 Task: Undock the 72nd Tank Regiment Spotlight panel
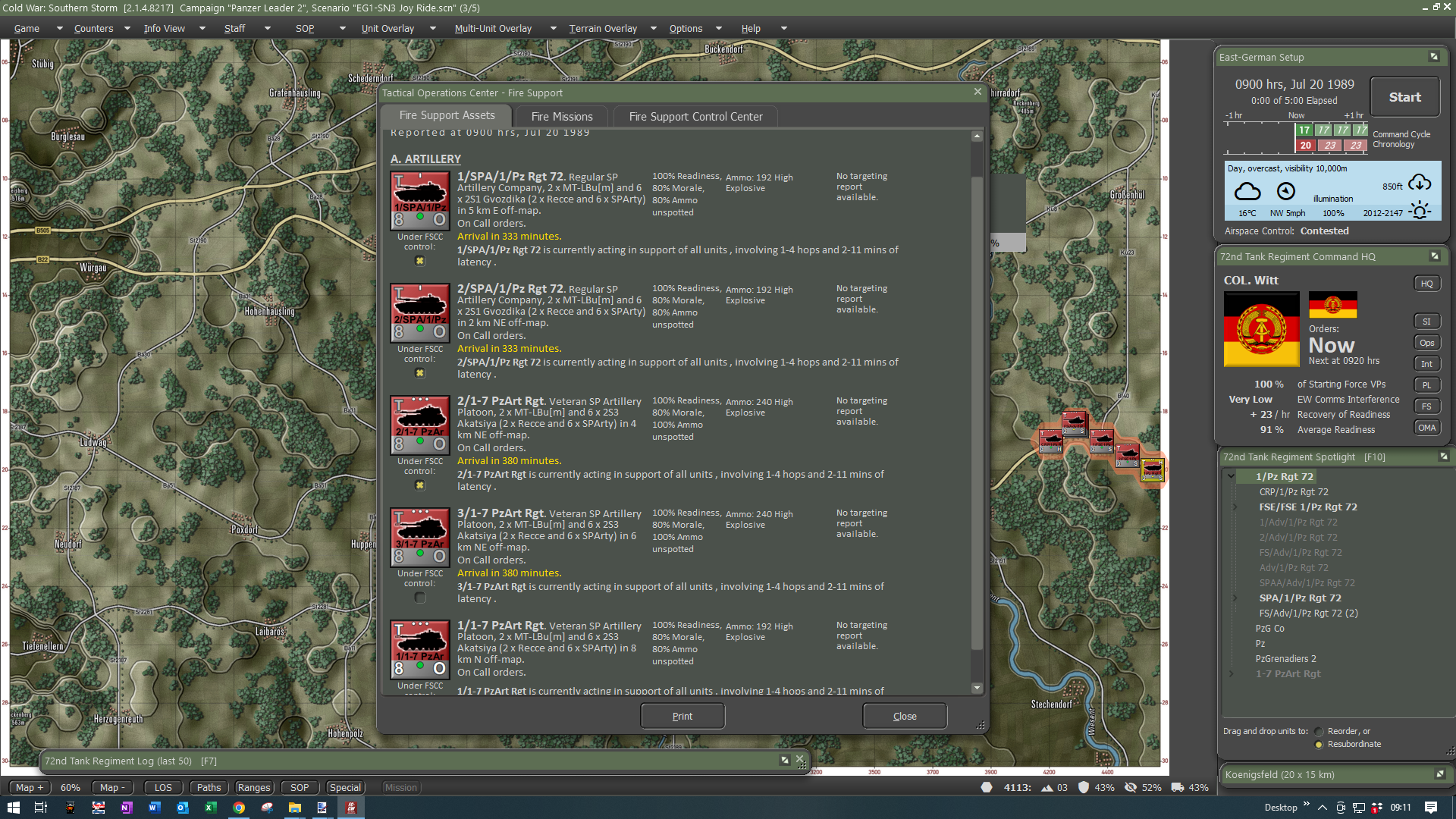[x=1443, y=457]
